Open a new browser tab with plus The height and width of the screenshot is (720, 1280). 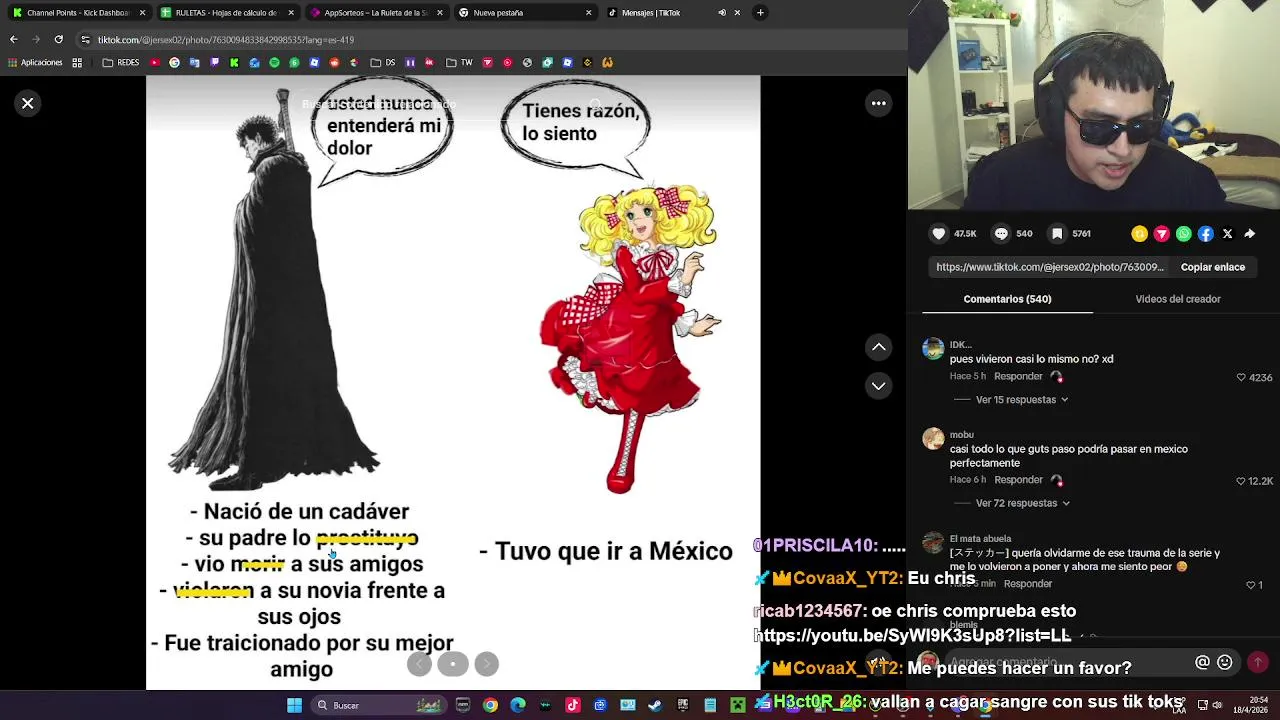coord(760,13)
